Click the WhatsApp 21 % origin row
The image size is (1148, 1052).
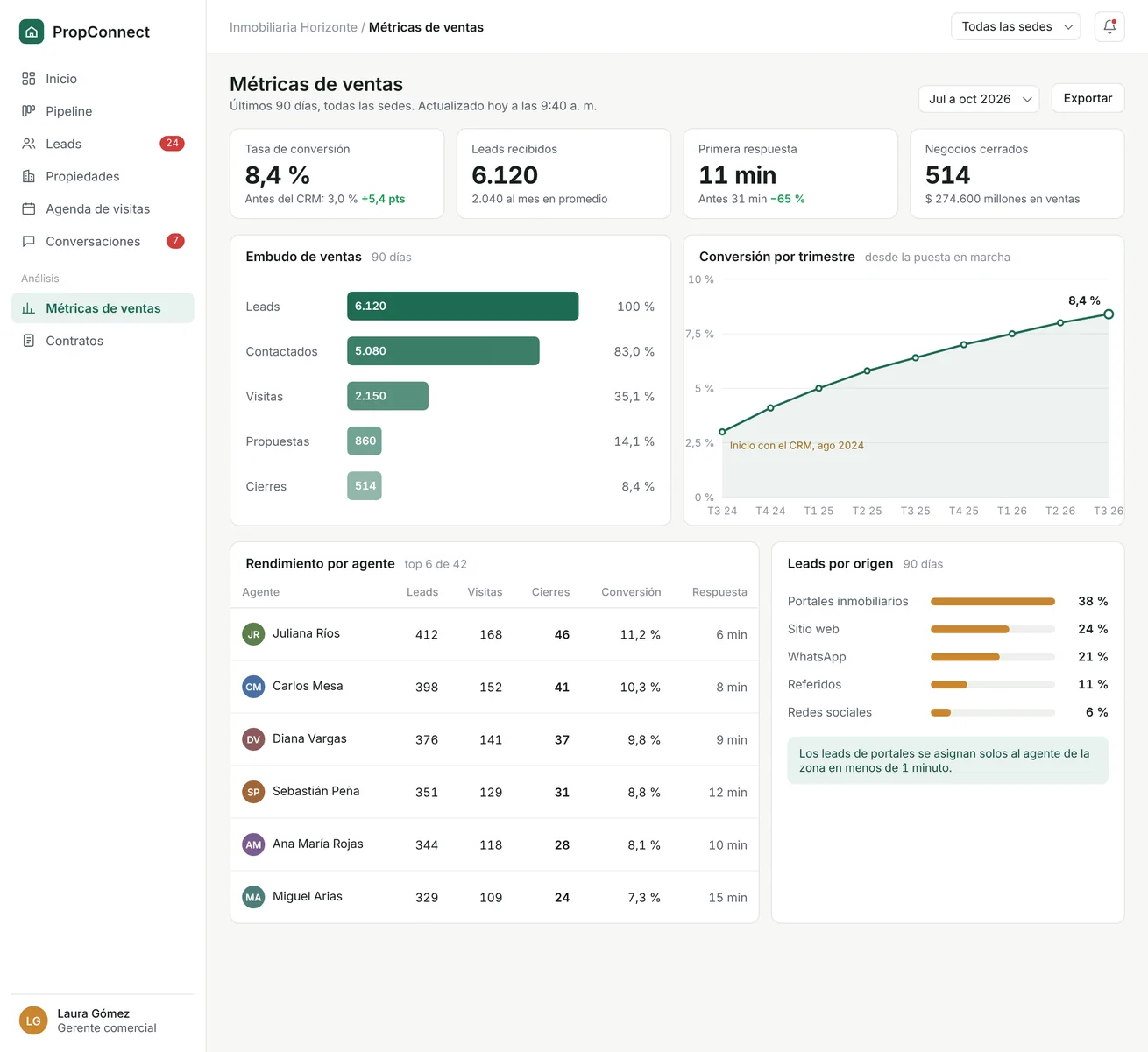(x=947, y=657)
